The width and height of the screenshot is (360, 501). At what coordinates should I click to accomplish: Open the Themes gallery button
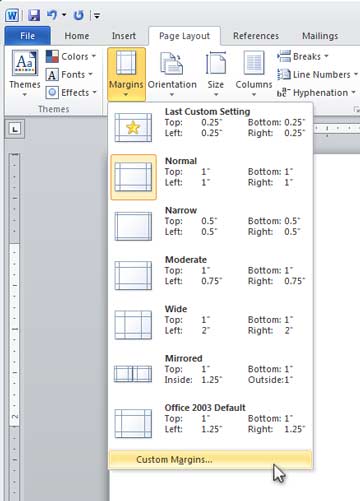[x=25, y=73]
